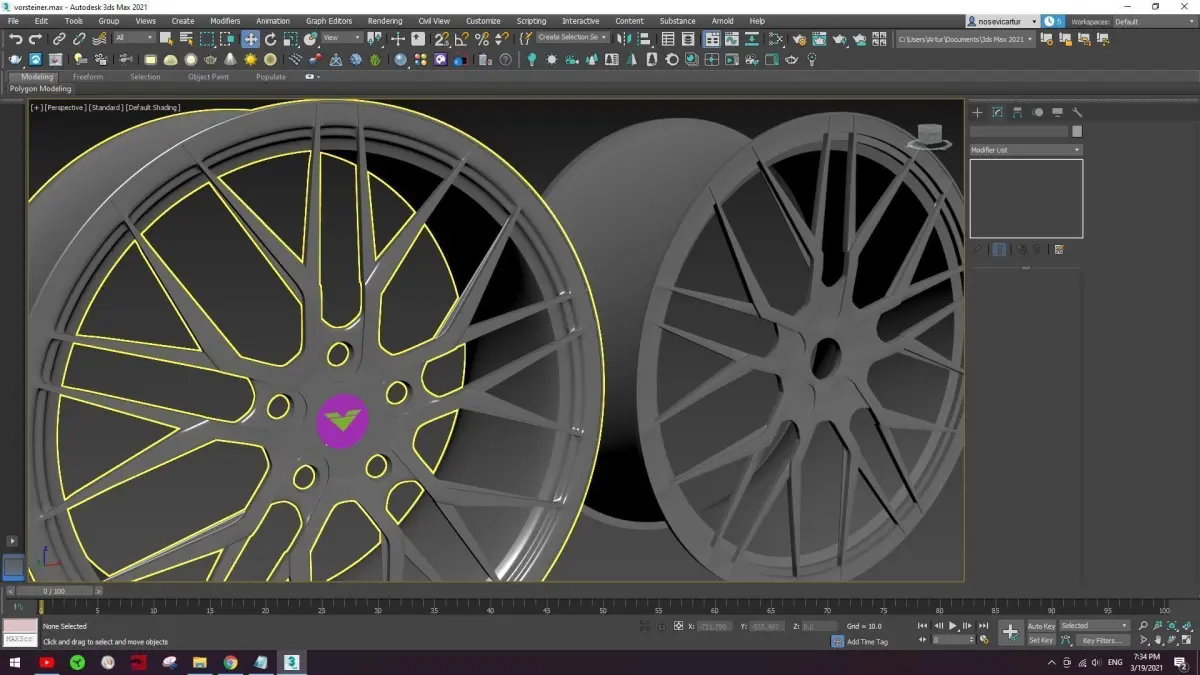Screen dimensions: 1200x675
Task: Toggle Absolute/Offset transform type-in mode
Action: click(x=679, y=626)
